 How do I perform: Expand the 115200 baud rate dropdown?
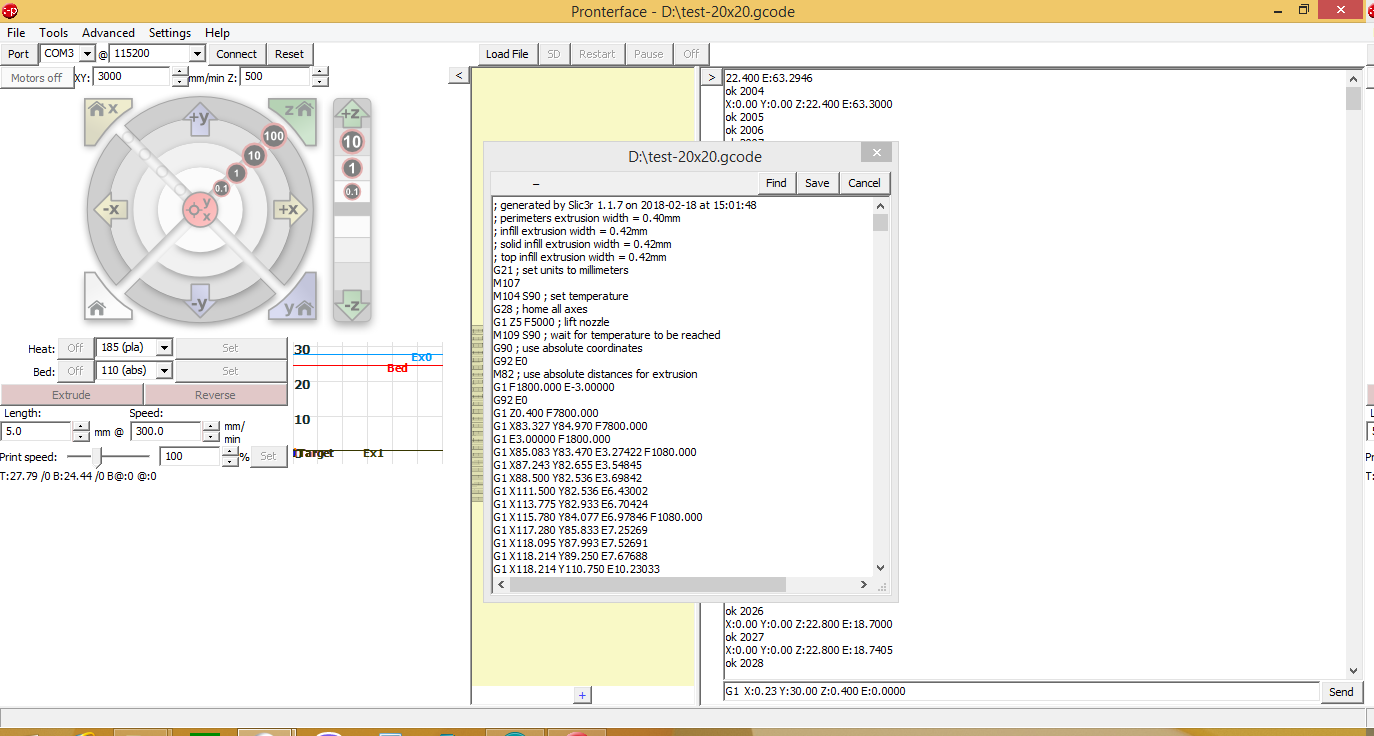[196, 54]
